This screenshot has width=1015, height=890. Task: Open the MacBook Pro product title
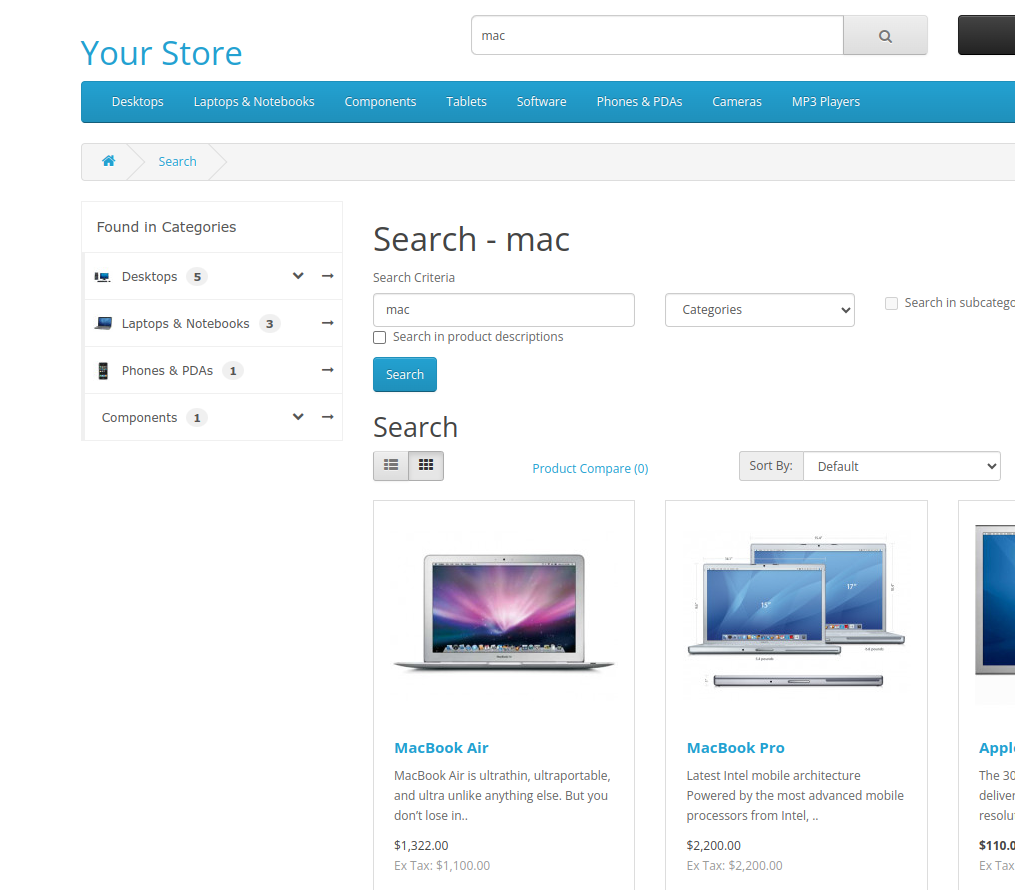click(x=735, y=748)
